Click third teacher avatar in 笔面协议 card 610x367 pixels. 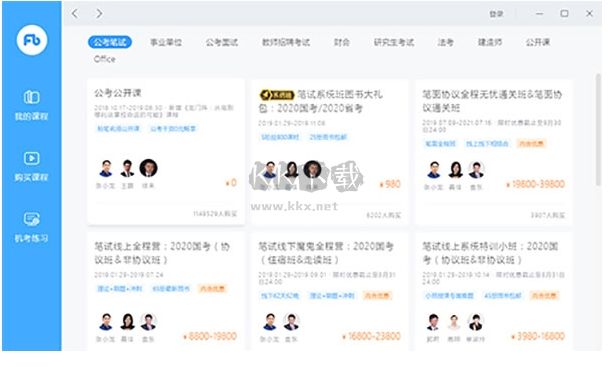(476, 170)
